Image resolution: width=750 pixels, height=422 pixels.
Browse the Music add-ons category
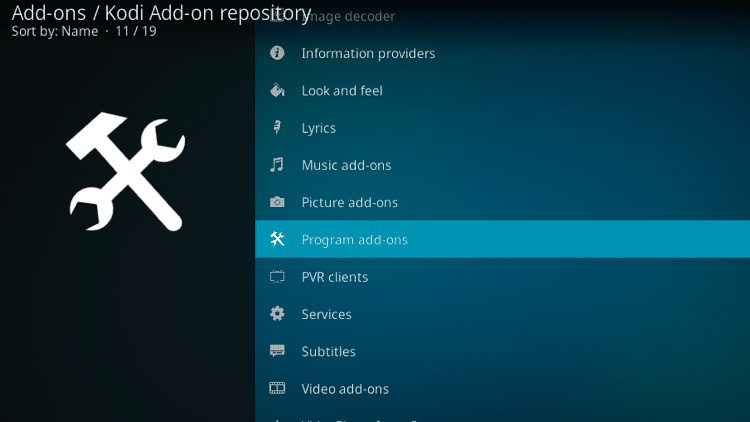point(346,165)
